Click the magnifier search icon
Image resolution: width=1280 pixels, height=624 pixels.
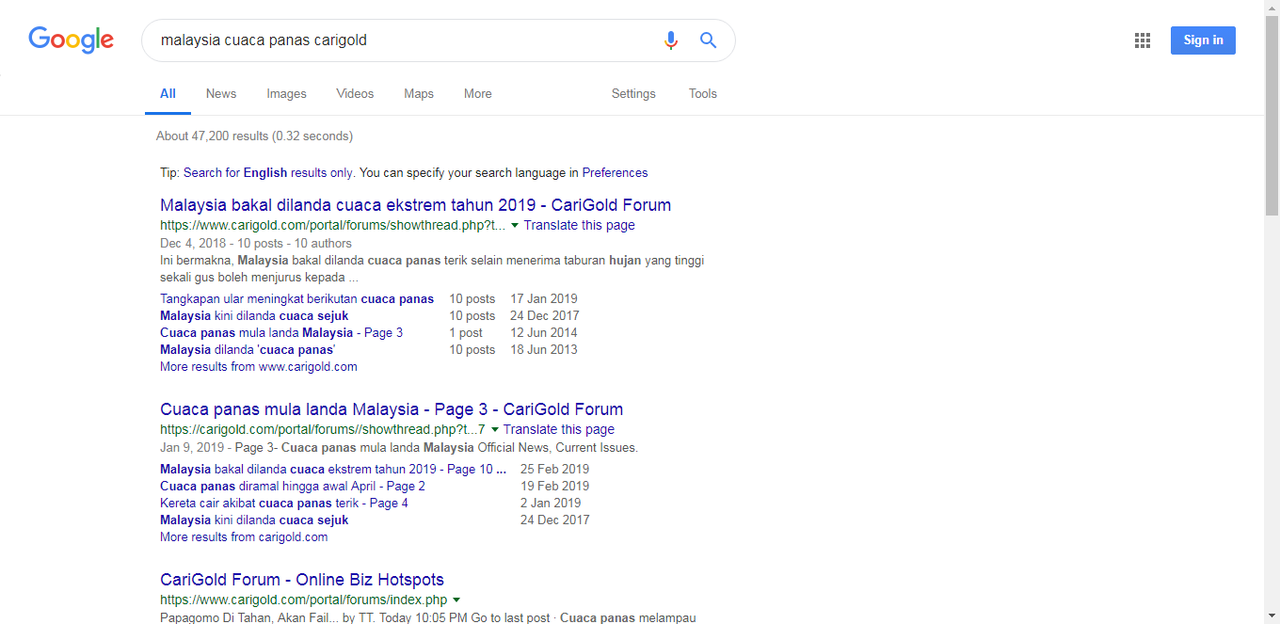point(708,40)
